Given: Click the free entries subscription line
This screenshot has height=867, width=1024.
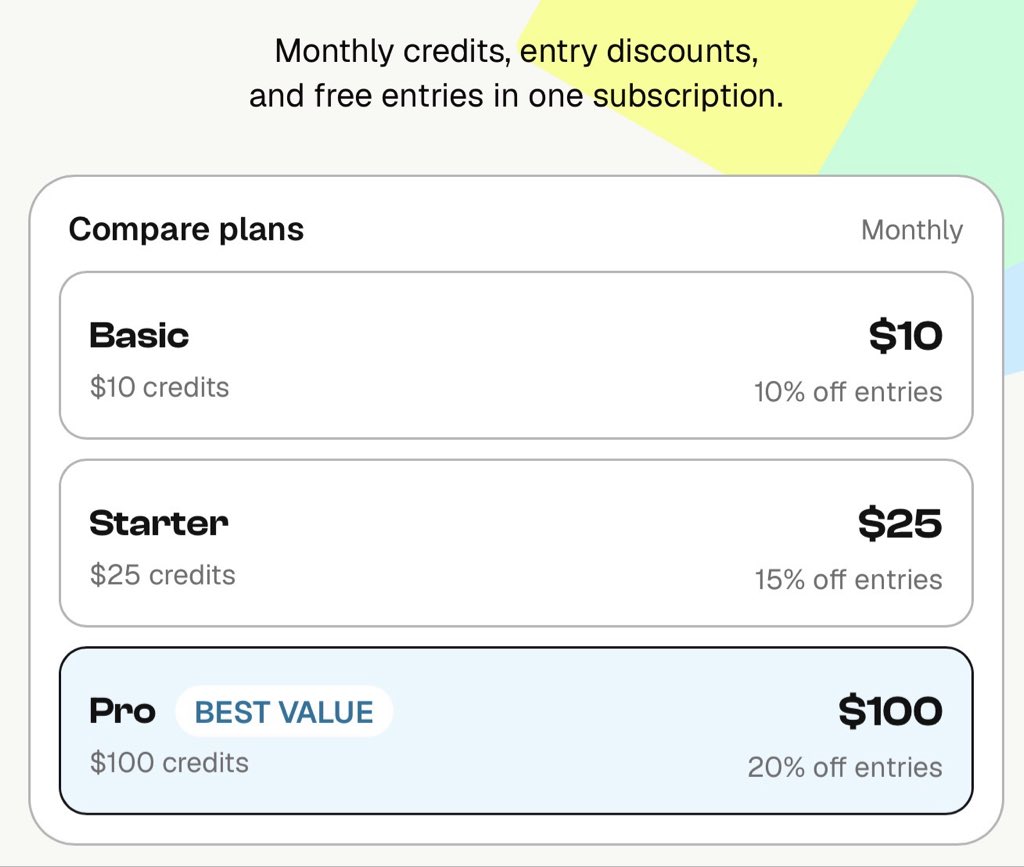Looking at the screenshot, I should [x=516, y=95].
